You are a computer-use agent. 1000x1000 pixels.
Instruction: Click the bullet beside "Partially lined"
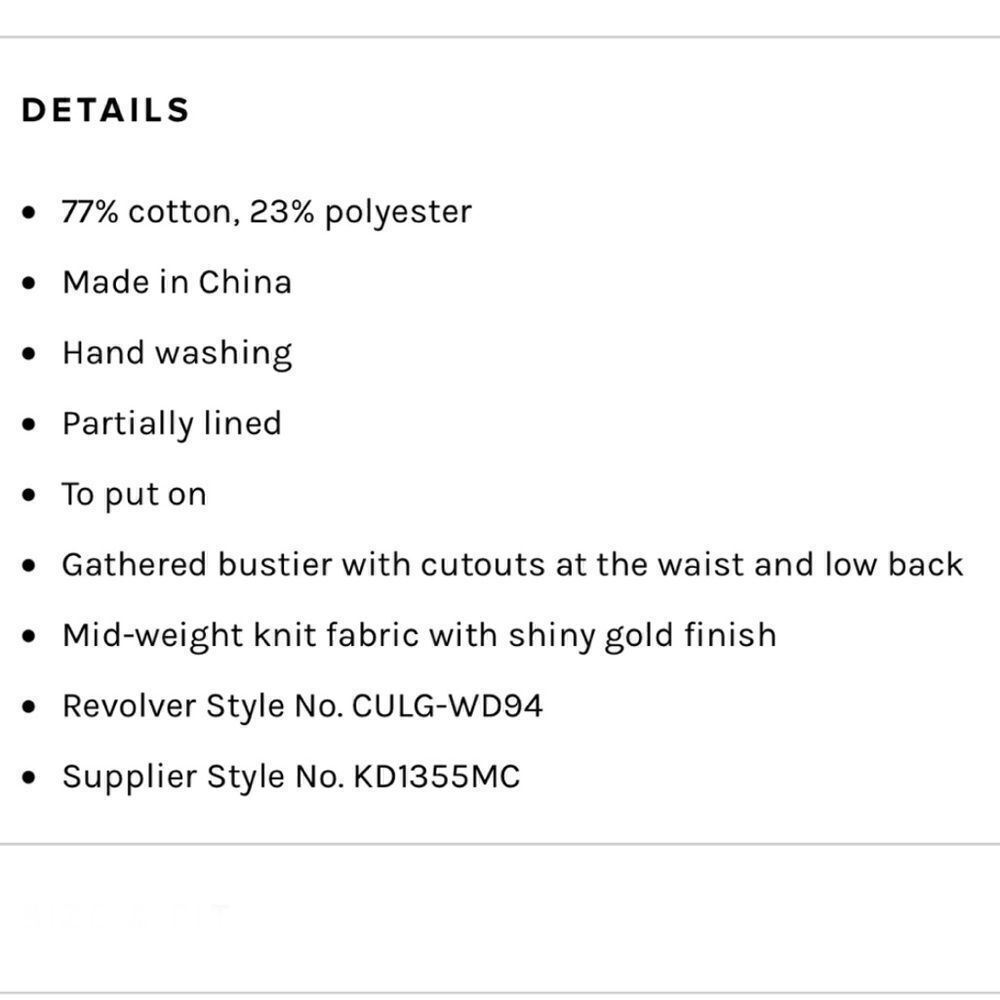coord(32,425)
